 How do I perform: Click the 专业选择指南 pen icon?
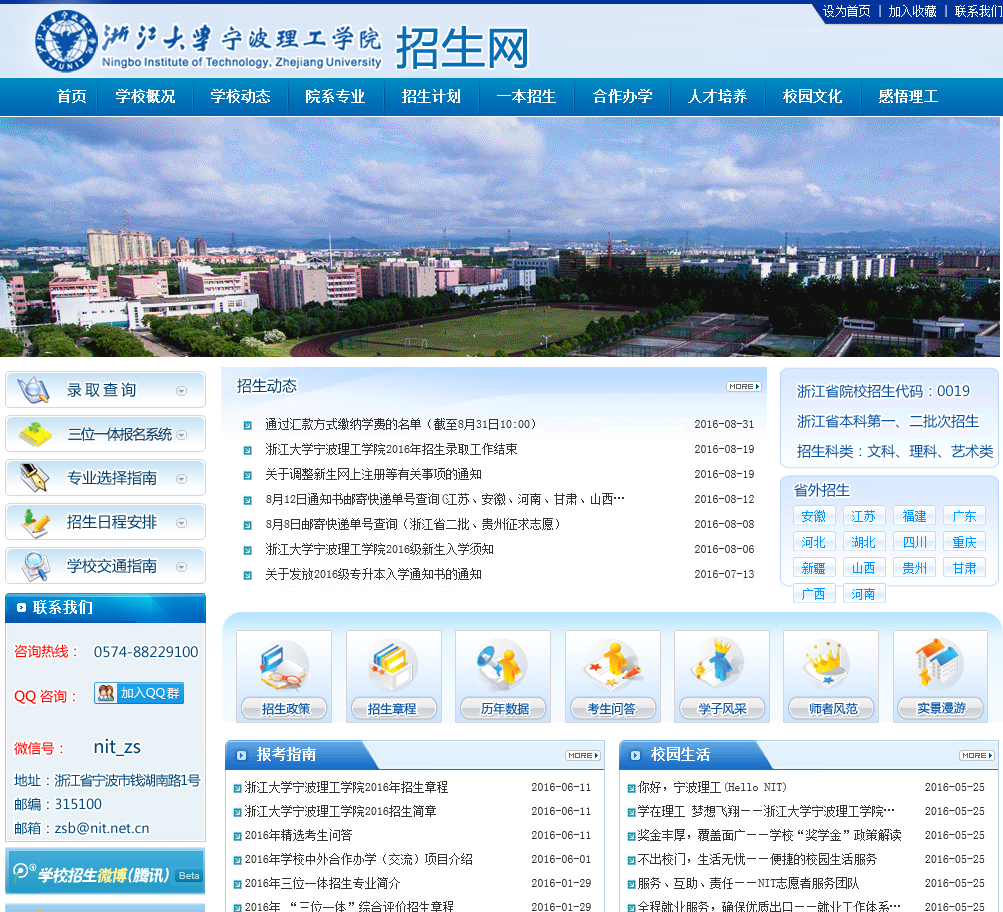click(x=35, y=478)
